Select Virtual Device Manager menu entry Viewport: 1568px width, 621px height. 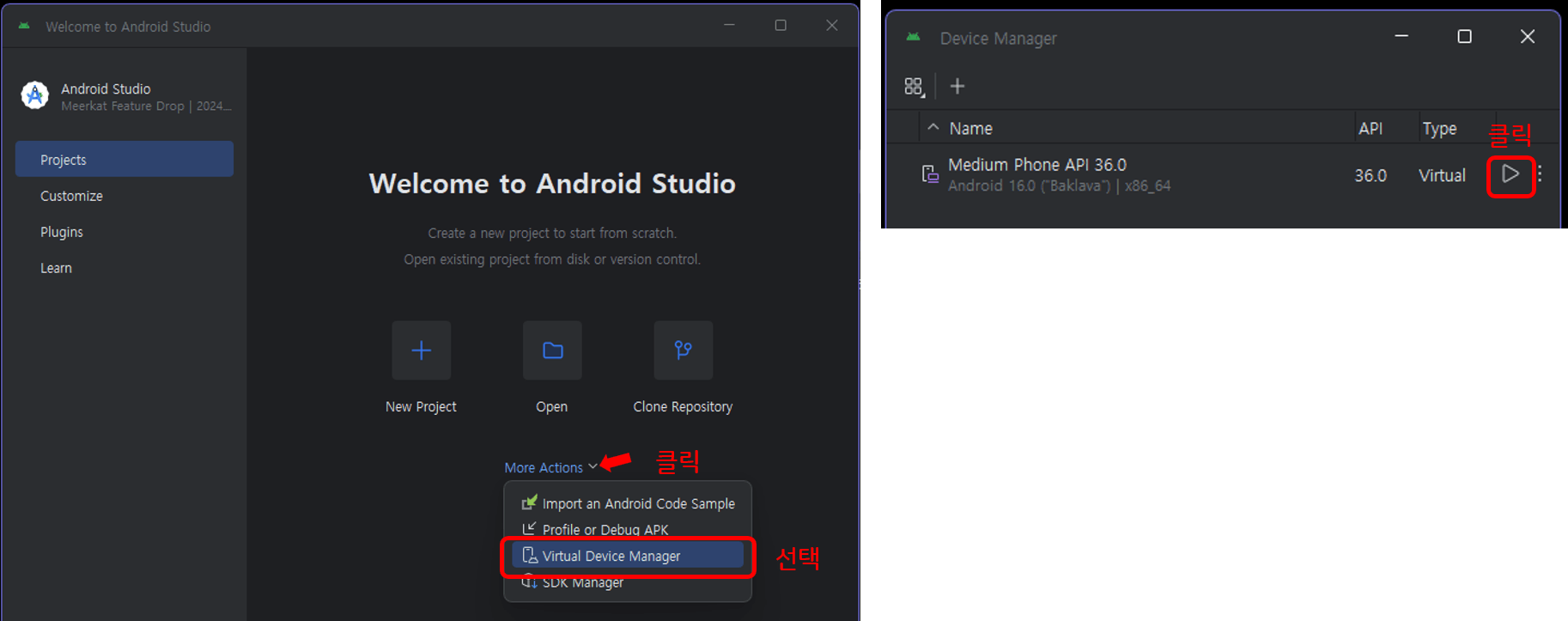628,556
